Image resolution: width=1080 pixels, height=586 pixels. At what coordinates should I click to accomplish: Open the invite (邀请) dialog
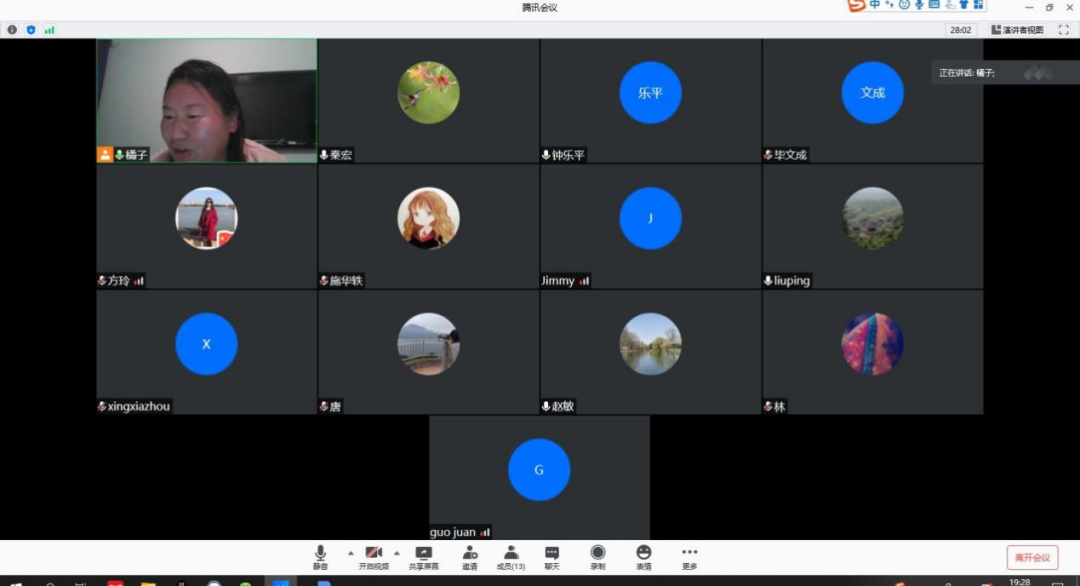point(469,555)
